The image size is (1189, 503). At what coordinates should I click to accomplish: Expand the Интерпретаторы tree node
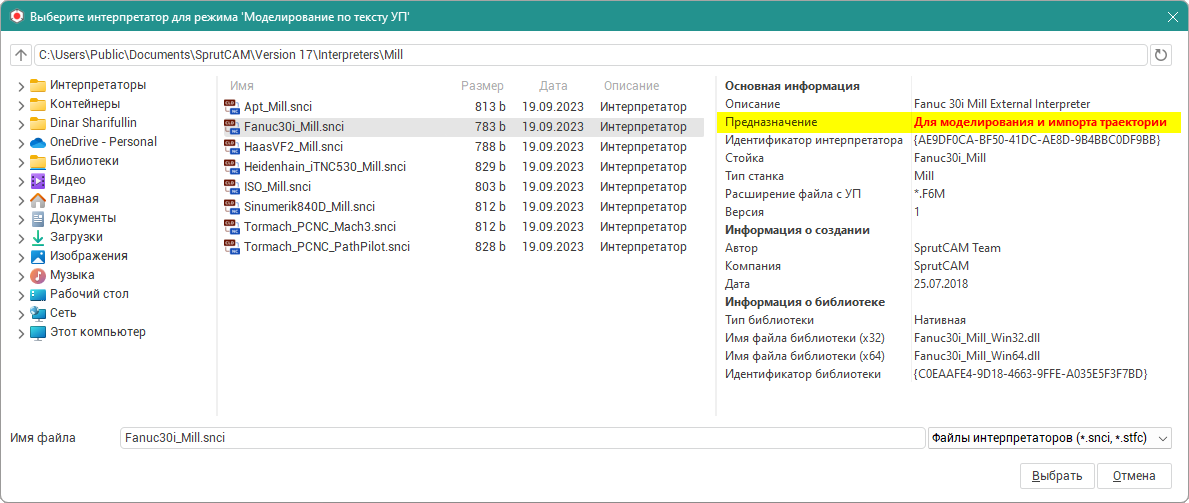click(x=21, y=86)
